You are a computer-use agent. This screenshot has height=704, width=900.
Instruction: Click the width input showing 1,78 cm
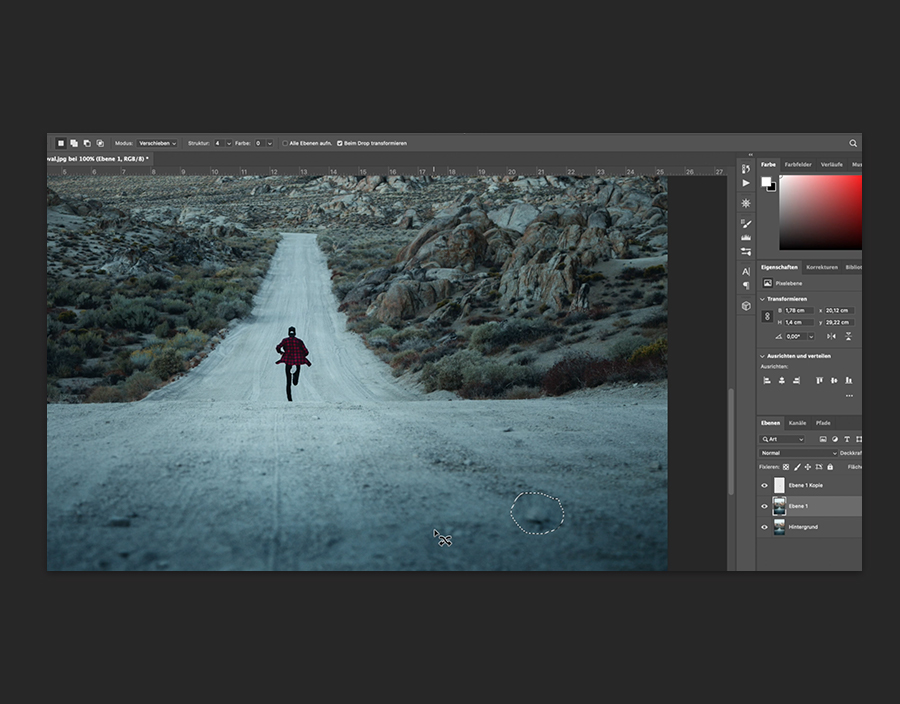(798, 310)
